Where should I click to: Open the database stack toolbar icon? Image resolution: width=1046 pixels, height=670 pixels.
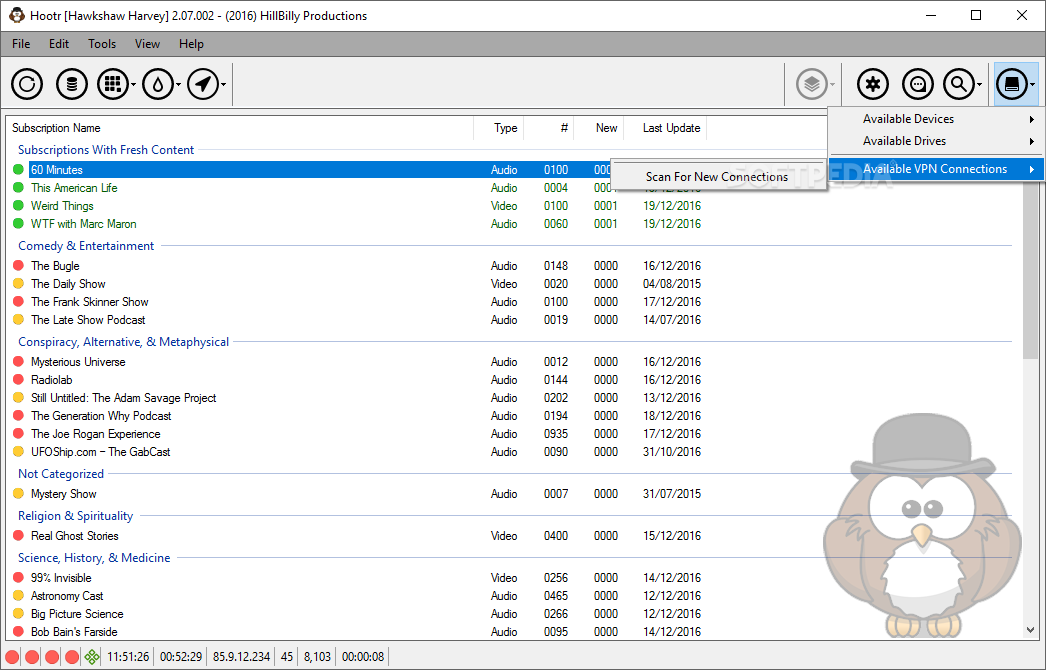(71, 85)
